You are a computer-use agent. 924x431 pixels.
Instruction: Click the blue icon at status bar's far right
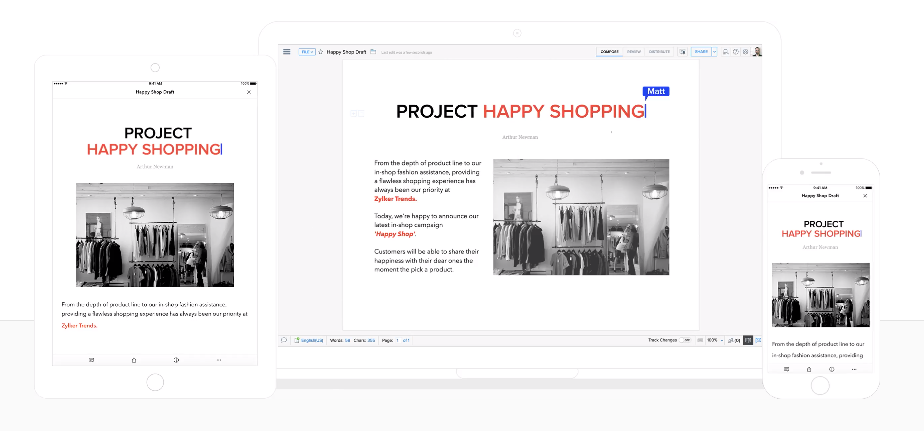click(x=758, y=340)
